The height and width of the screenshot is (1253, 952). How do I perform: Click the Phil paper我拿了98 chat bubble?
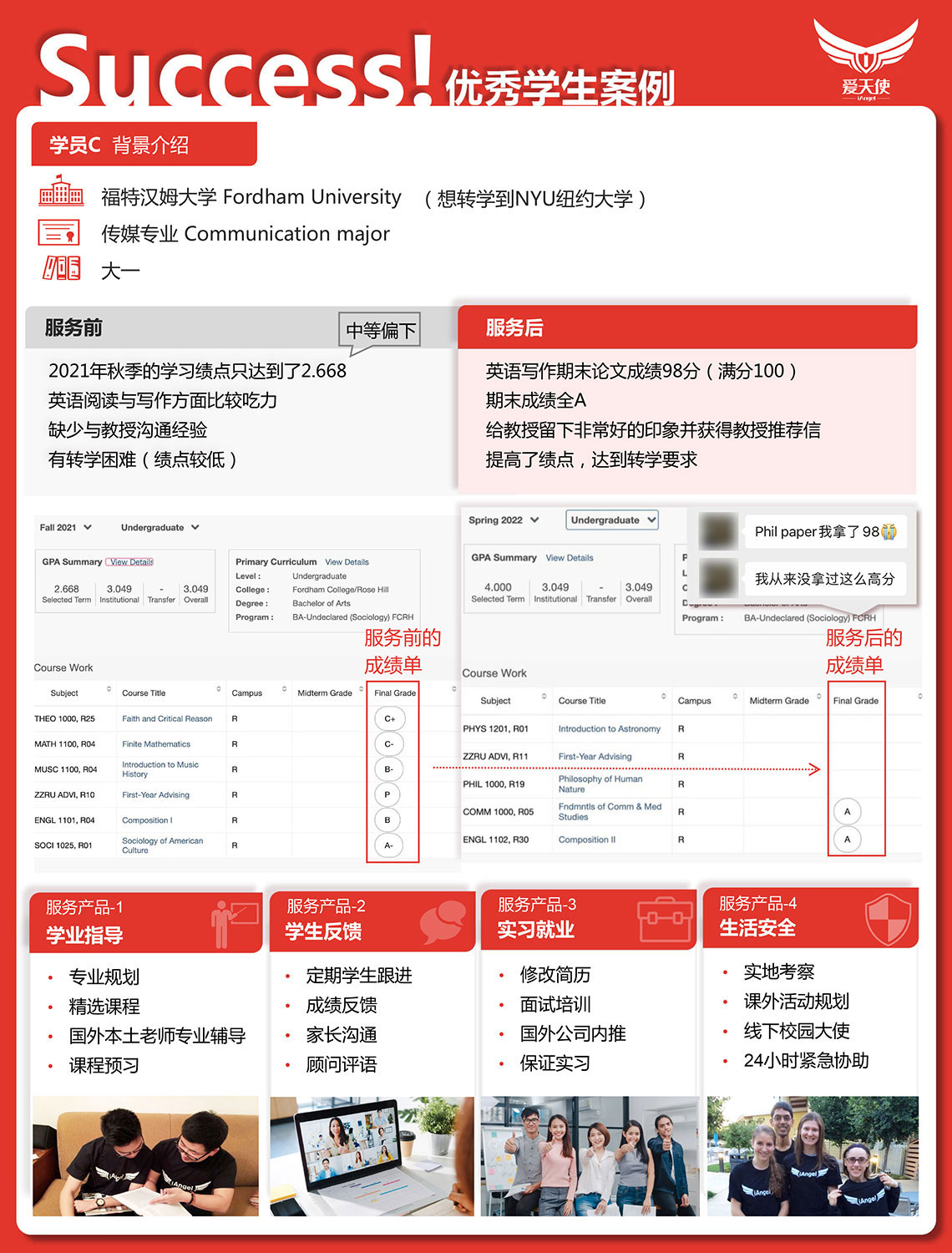(x=825, y=531)
